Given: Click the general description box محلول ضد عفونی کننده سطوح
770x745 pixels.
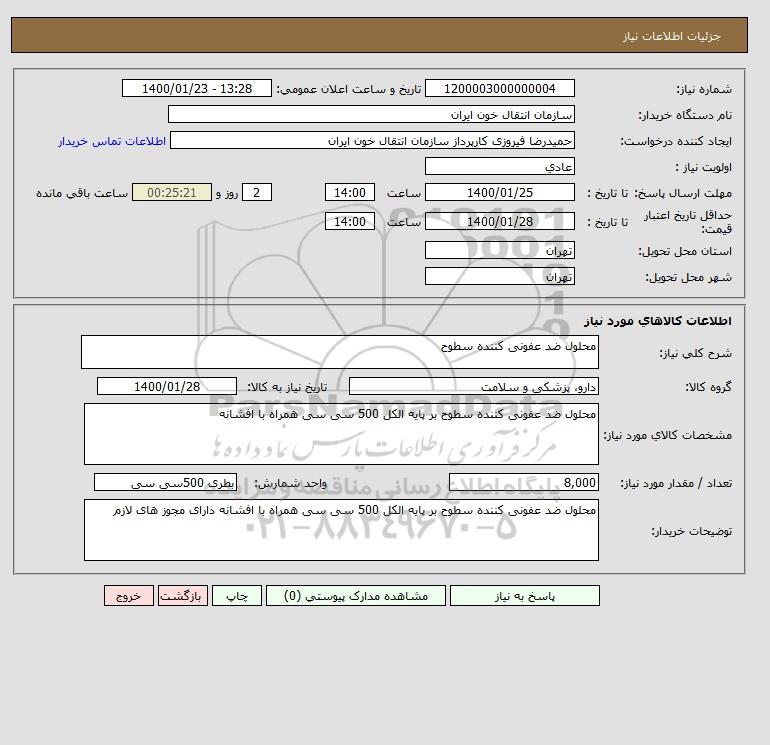Looking at the screenshot, I should tap(340, 352).
